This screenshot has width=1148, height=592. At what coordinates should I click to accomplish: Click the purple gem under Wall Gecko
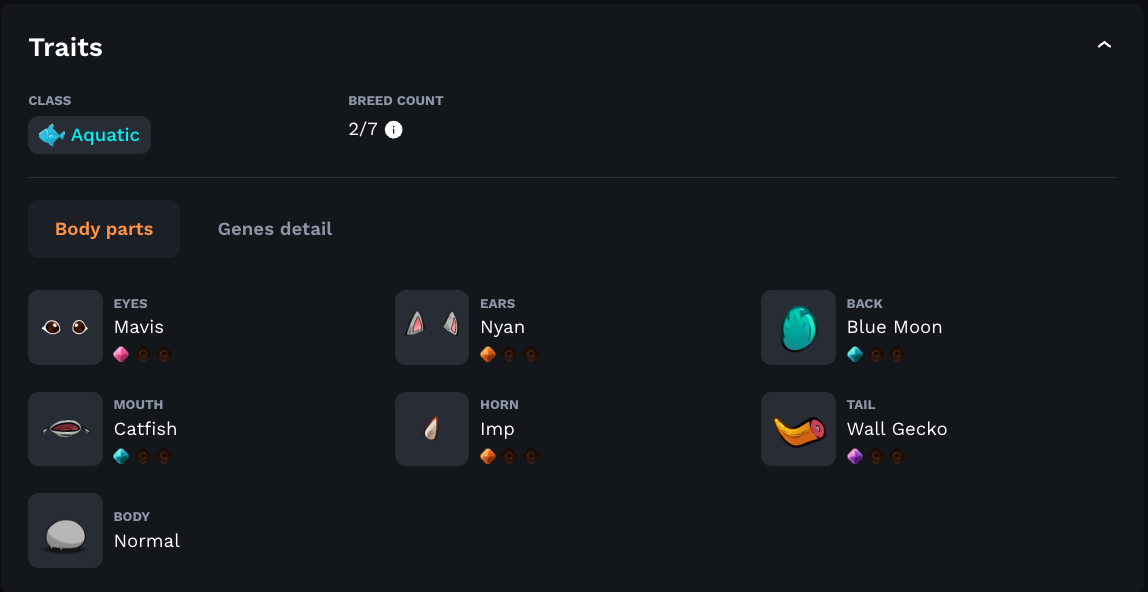pyautogui.click(x=855, y=456)
